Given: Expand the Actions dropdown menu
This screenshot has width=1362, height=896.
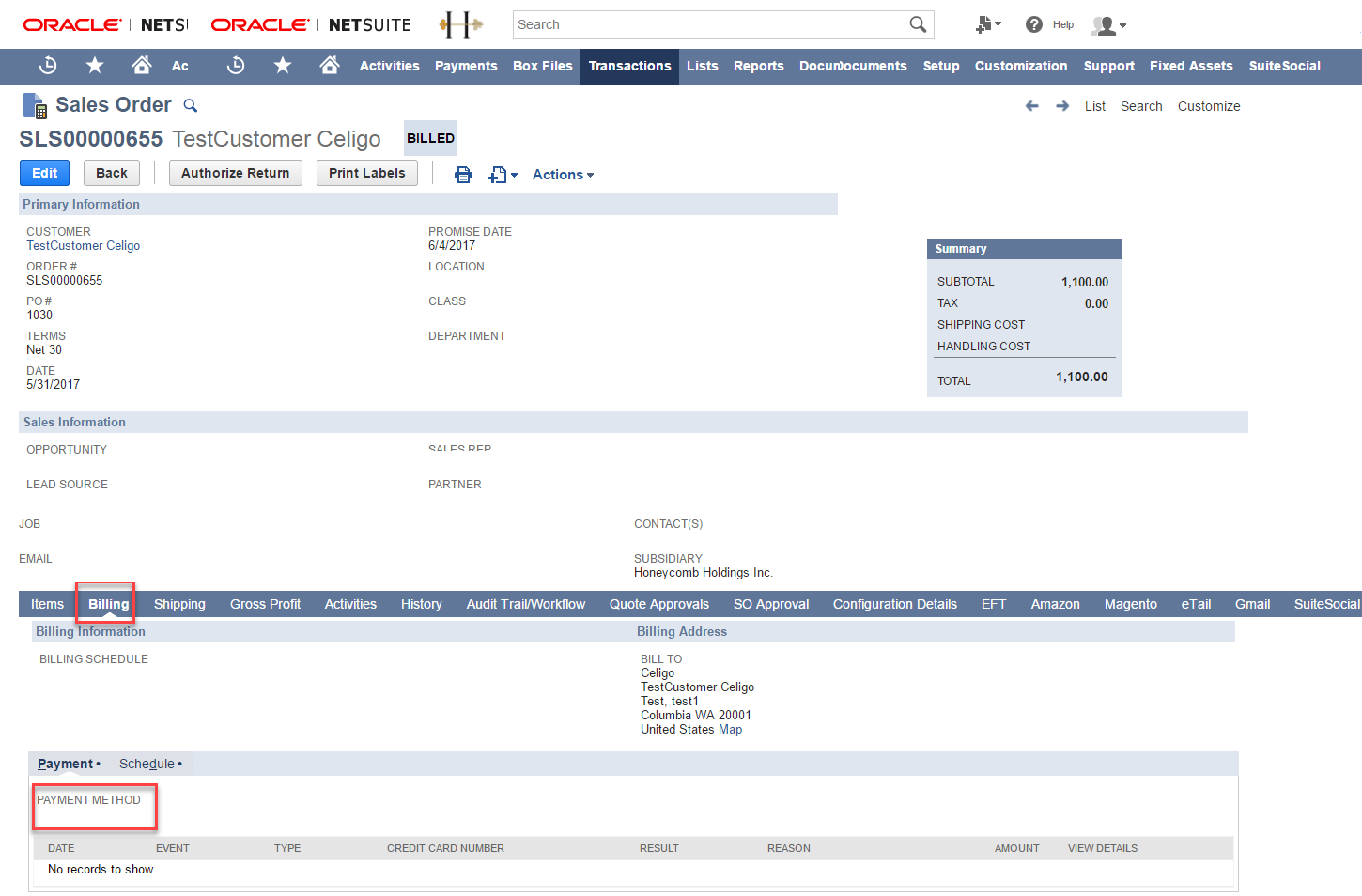Looking at the screenshot, I should coord(563,175).
